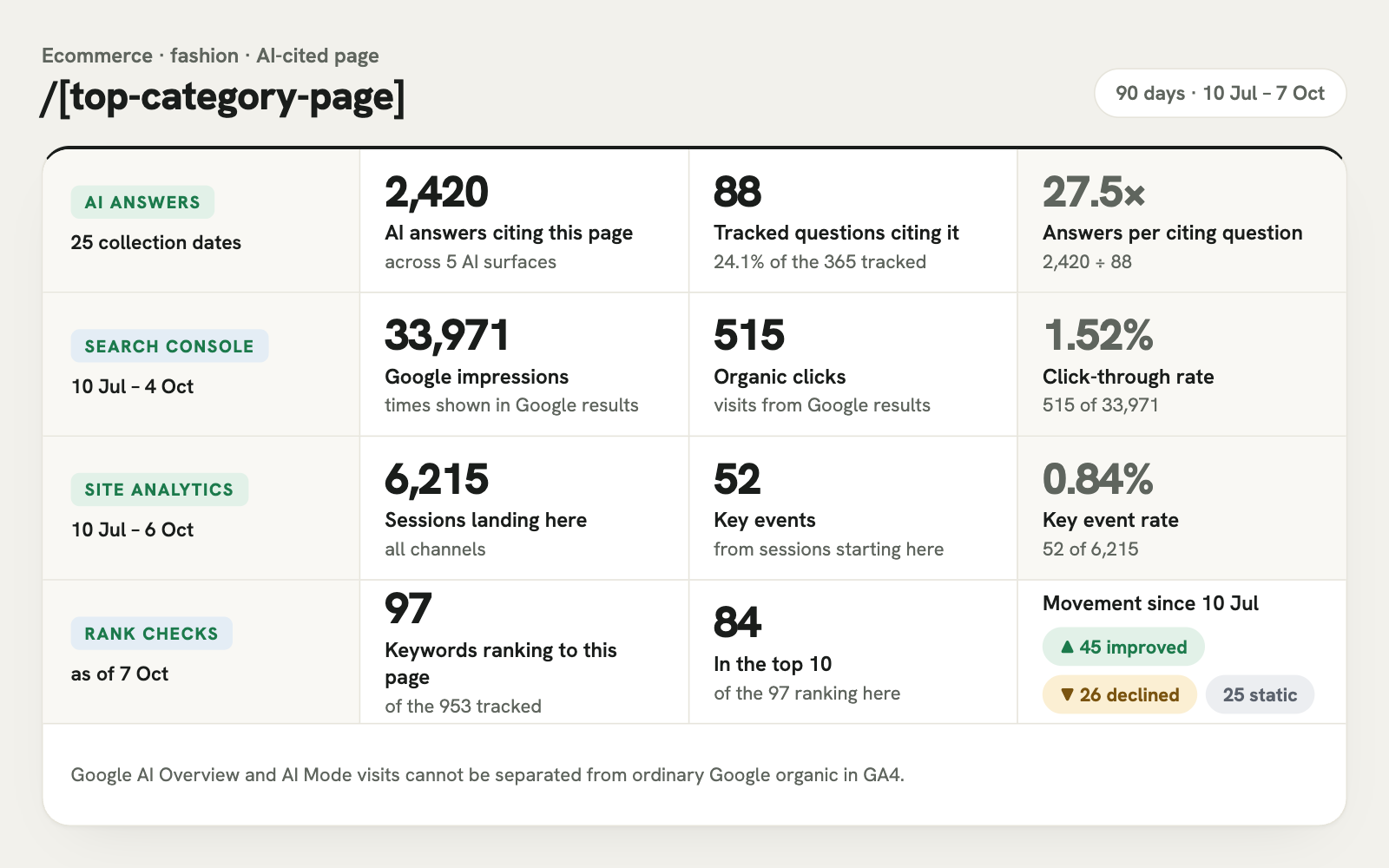Viewport: 1389px width, 868px height.
Task: Click the 88 tracked questions value
Action: click(x=737, y=192)
